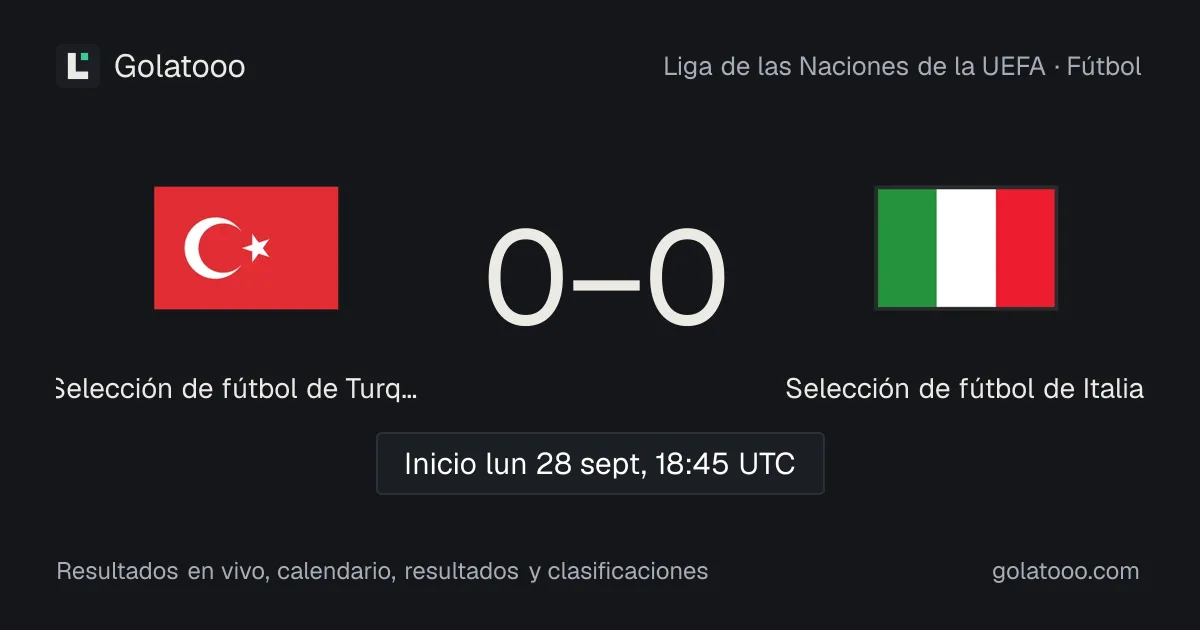The height and width of the screenshot is (630, 1200).
Task: Click the white stripe of Italy's flag
Action: 966,248
